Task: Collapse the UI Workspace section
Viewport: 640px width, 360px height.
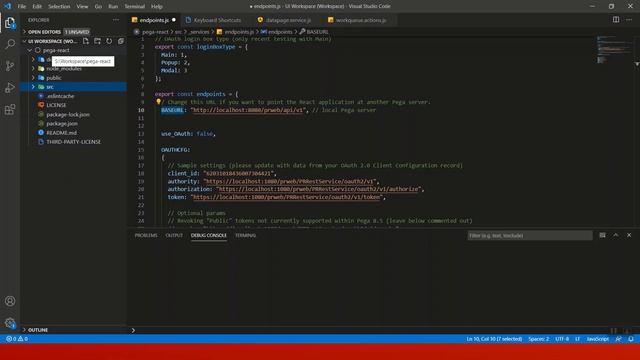Action: (24, 41)
